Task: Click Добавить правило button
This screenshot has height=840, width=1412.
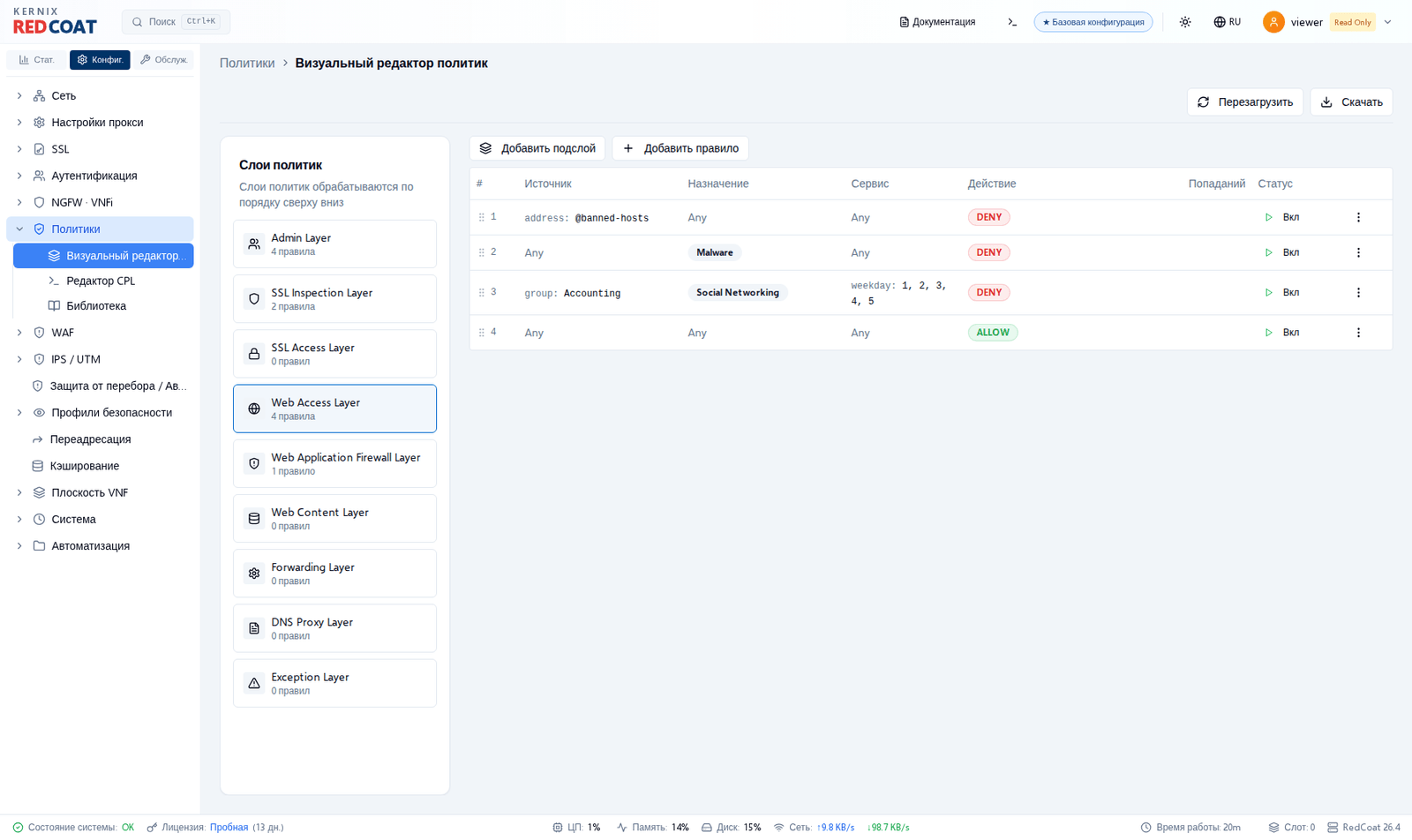Action: pos(680,148)
